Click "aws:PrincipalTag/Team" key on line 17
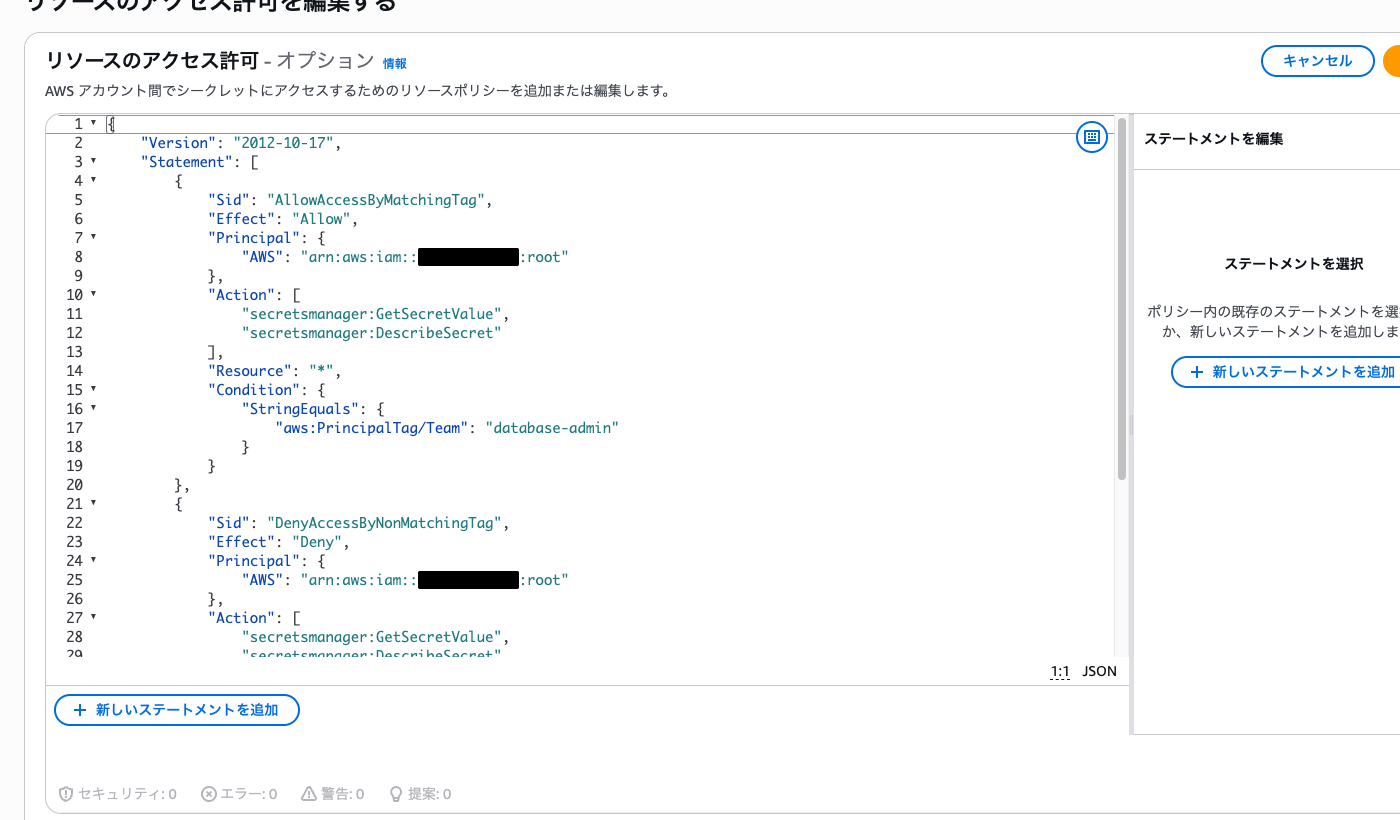The height and width of the screenshot is (820, 1400). point(371,428)
